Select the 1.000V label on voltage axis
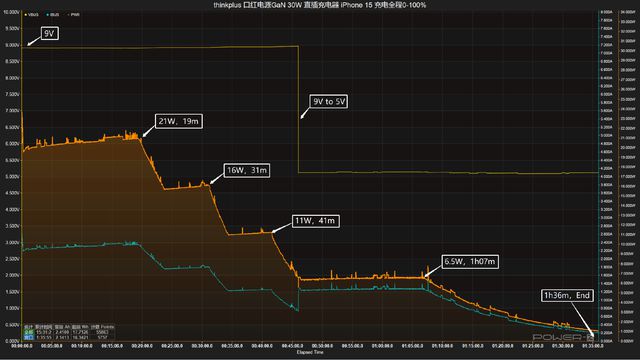 tap(12, 308)
